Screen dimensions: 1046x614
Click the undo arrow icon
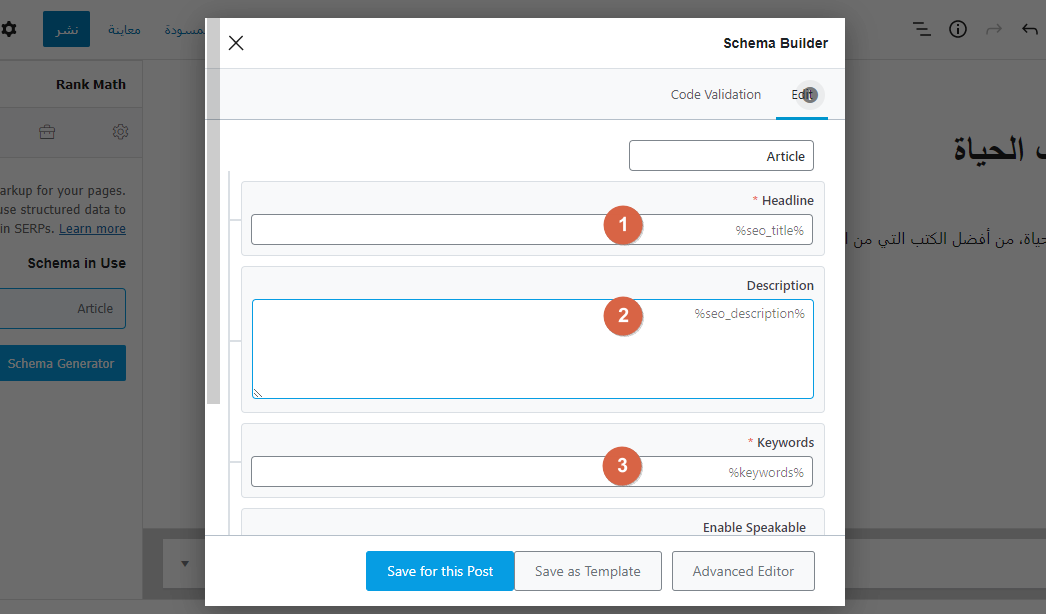[x=1030, y=29]
